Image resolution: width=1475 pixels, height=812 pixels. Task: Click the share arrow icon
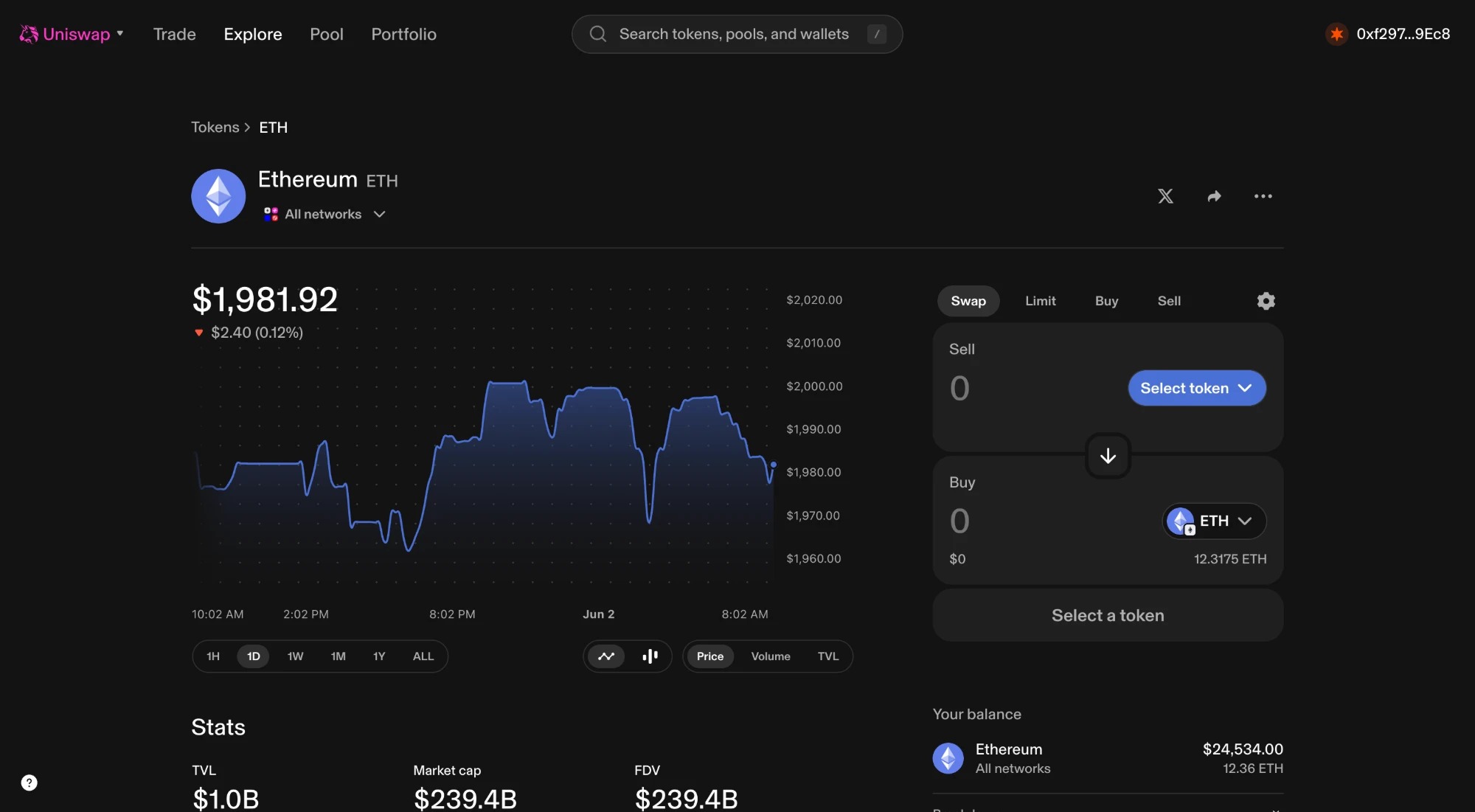1214,196
